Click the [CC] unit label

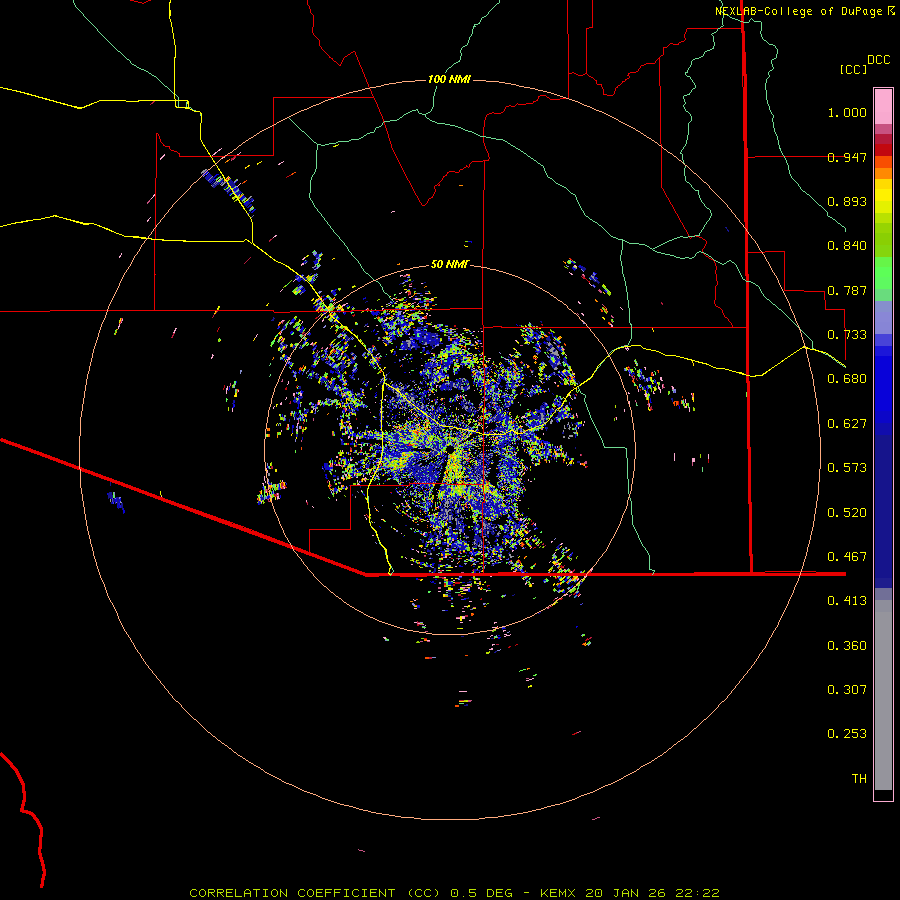[854, 69]
